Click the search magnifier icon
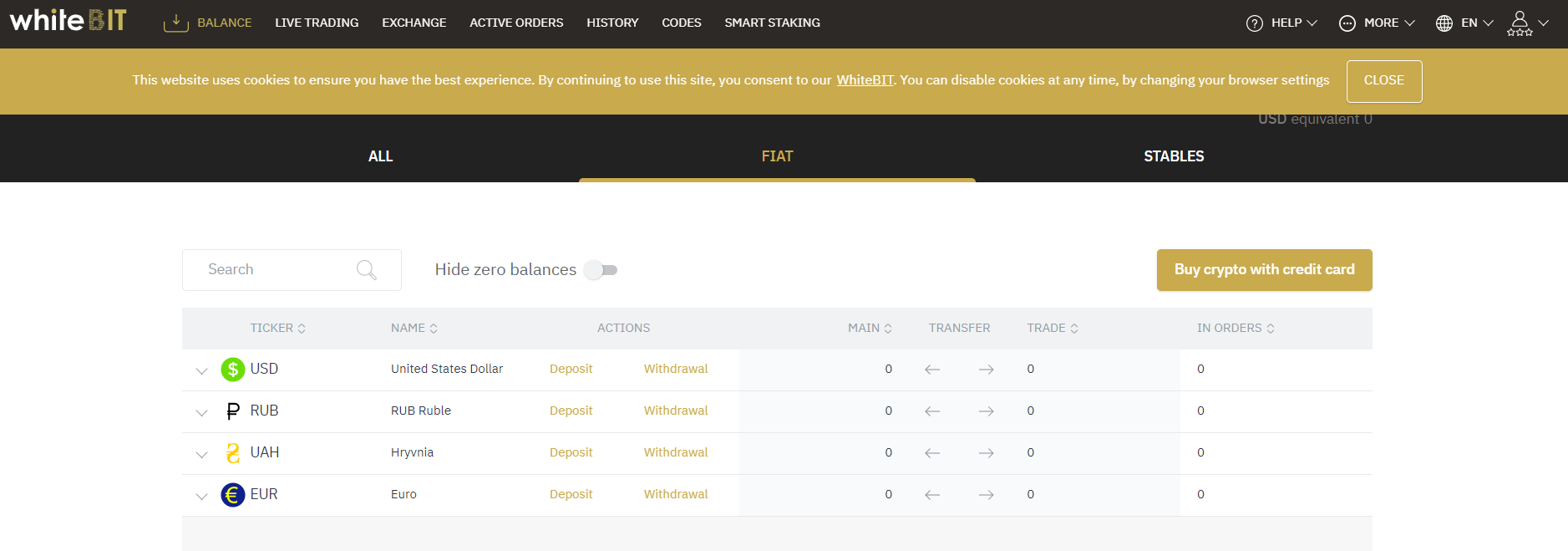The image size is (1568, 551). pos(366,270)
